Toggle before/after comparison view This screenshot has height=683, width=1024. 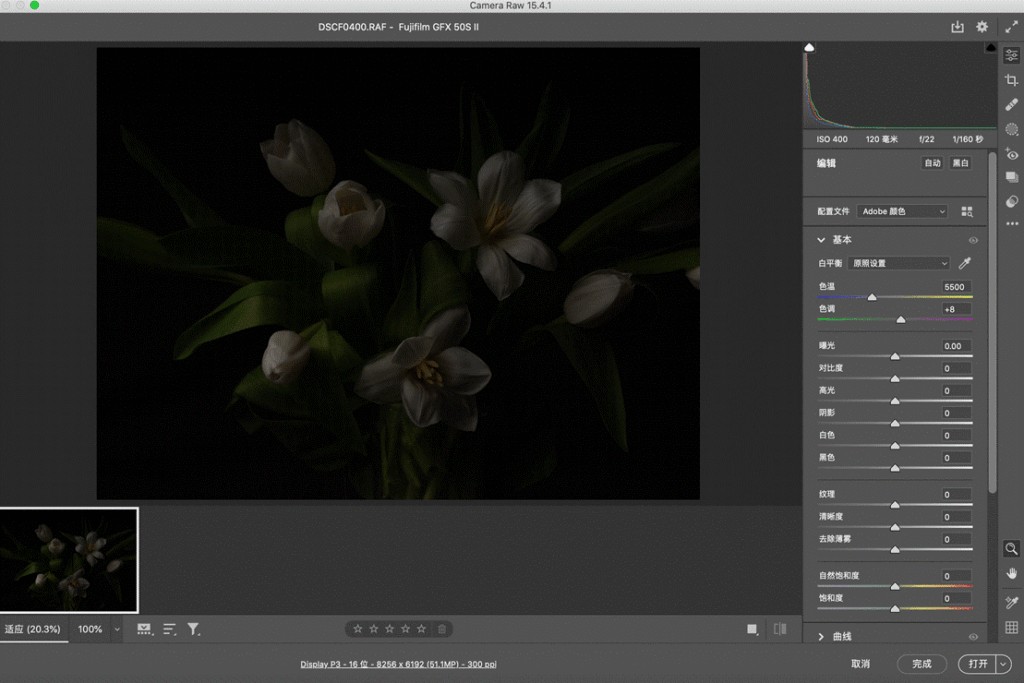click(780, 628)
